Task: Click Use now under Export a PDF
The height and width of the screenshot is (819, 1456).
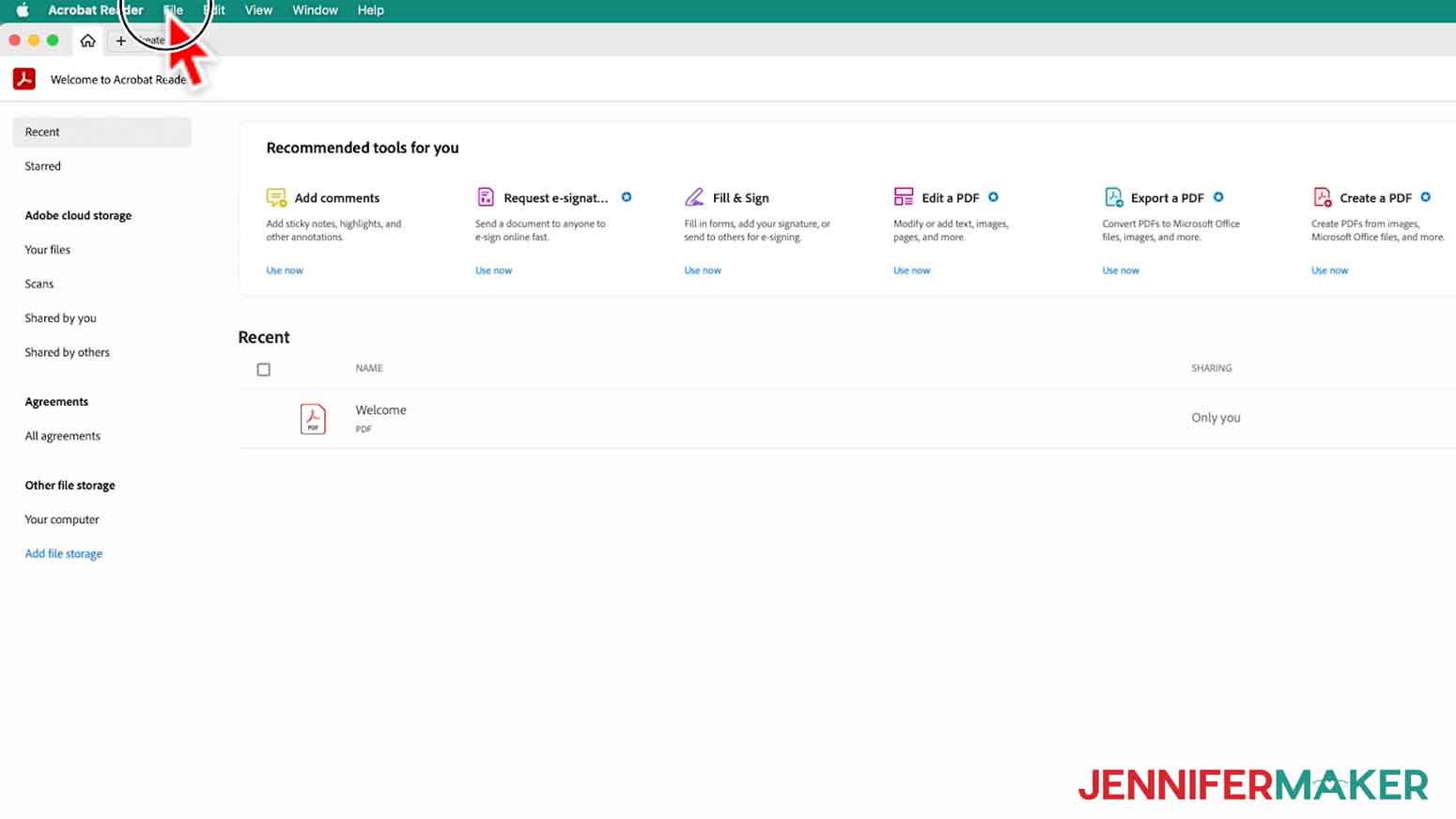Action: pos(1121,270)
